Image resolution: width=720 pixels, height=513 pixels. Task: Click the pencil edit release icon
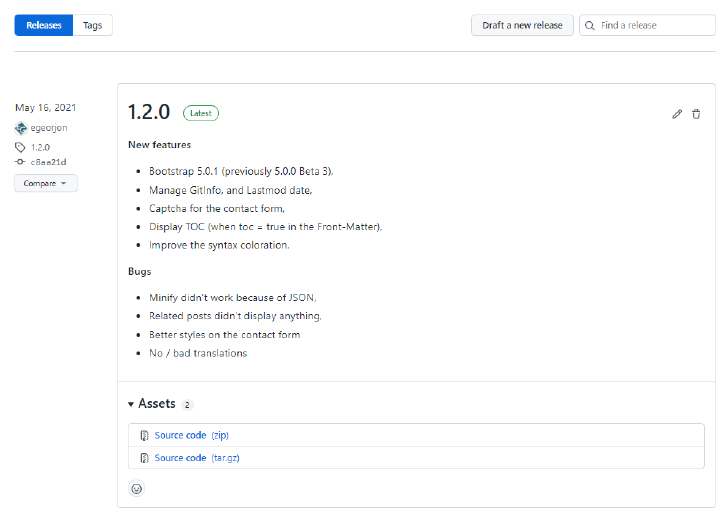coord(677,114)
